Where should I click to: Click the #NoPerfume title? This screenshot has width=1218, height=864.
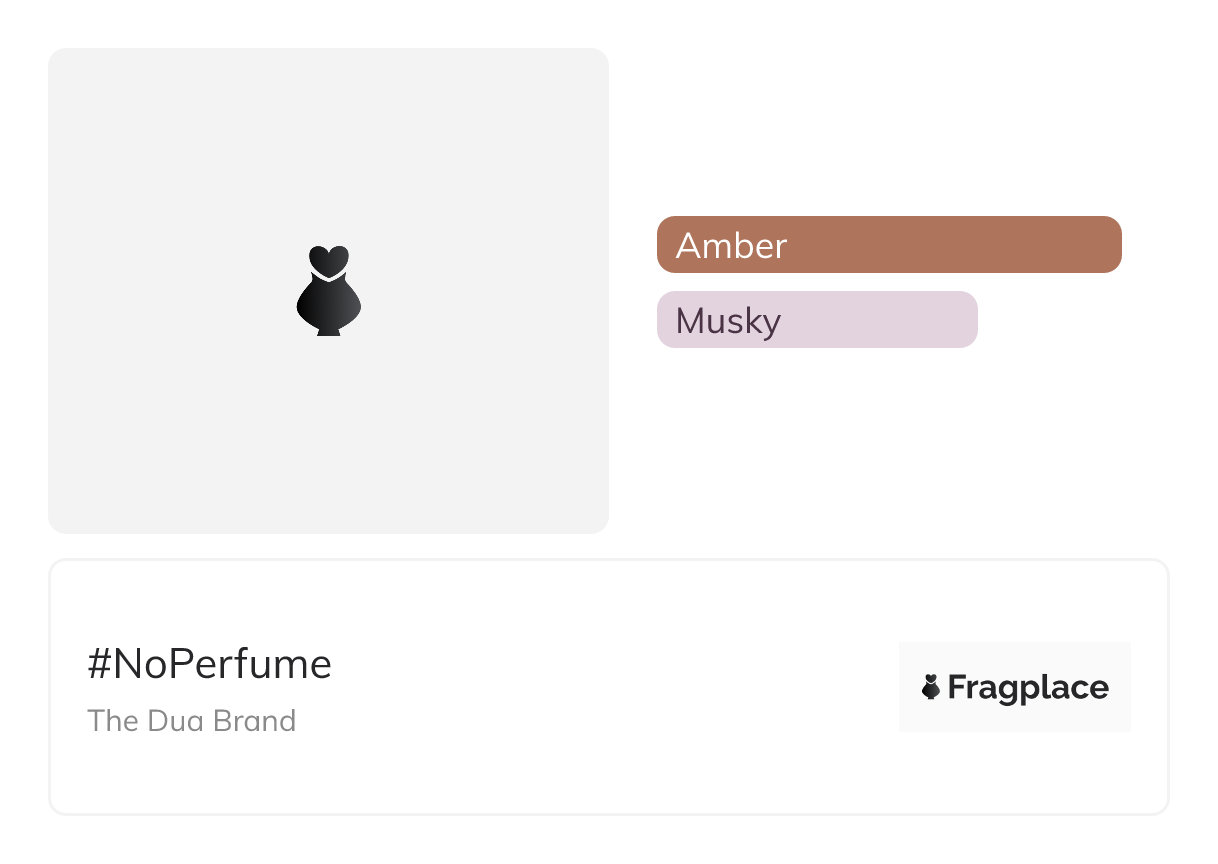click(209, 664)
